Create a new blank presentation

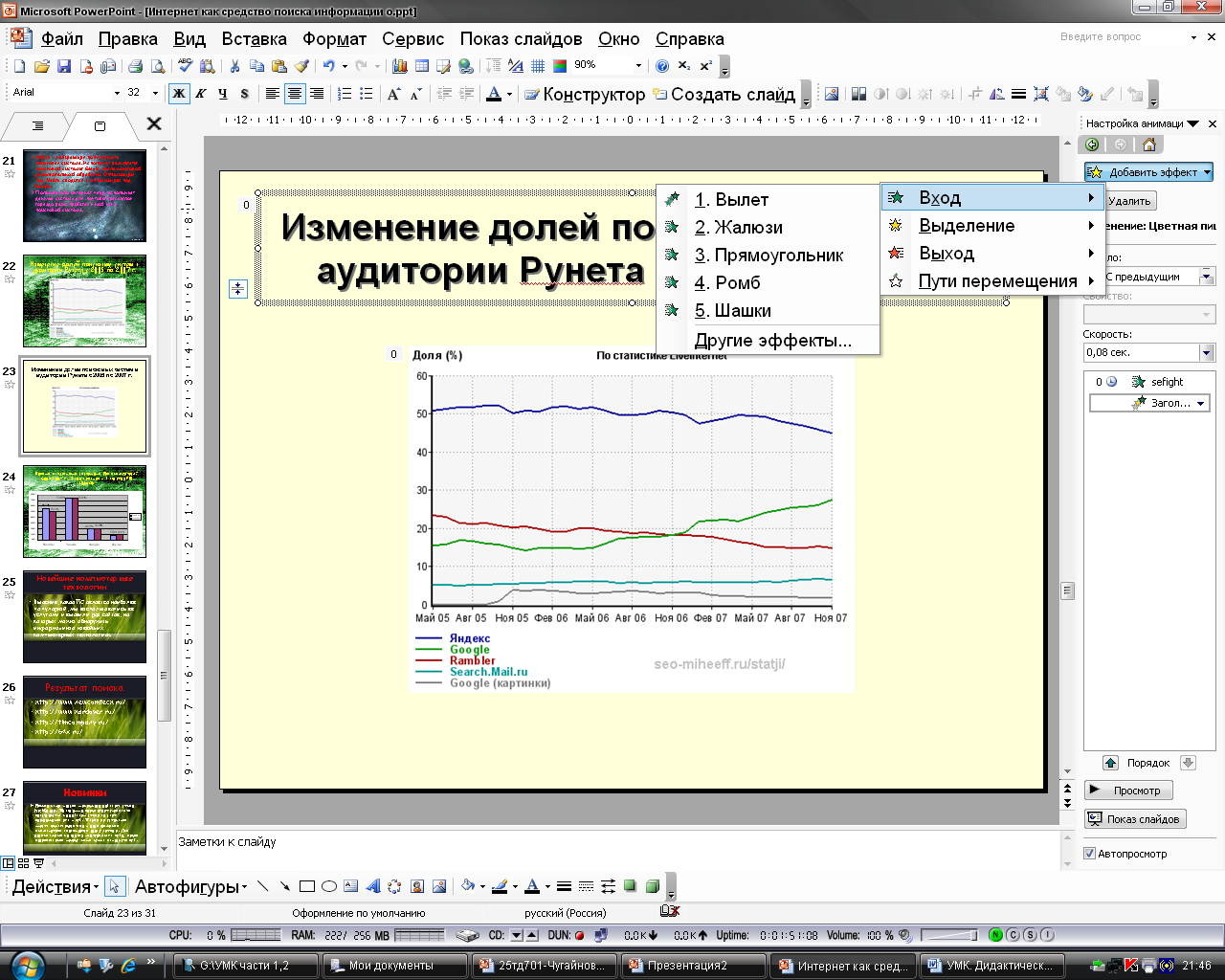pos(18,66)
